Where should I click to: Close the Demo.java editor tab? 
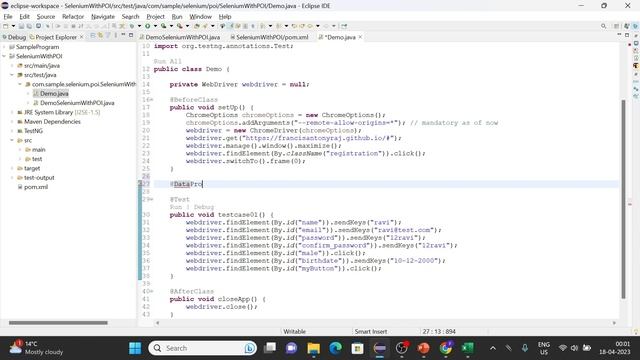click(360, 37)
